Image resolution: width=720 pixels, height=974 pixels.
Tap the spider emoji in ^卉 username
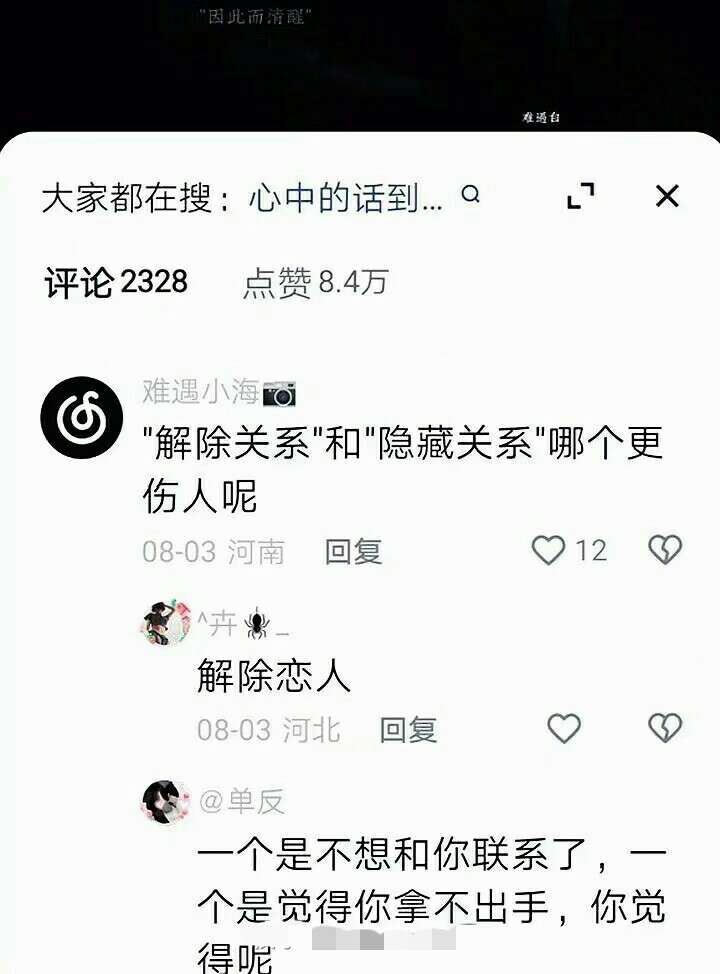257,624
